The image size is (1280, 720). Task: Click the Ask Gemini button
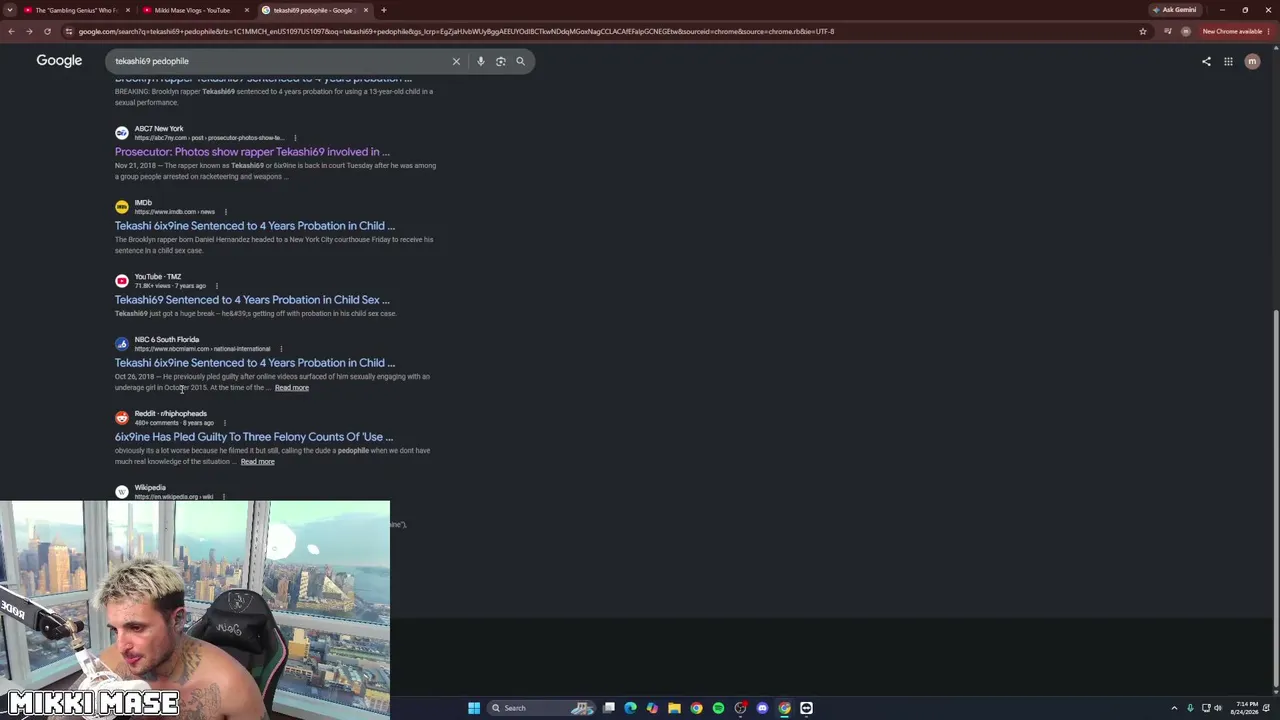[x=1175, y=10]
